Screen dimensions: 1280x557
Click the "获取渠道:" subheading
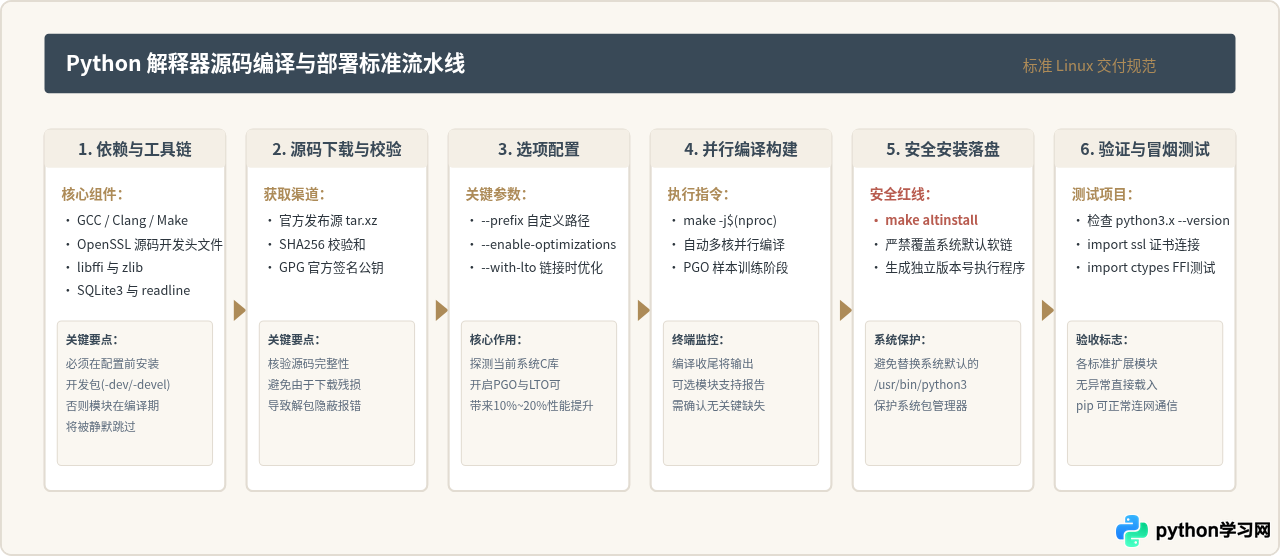(294, 194)
